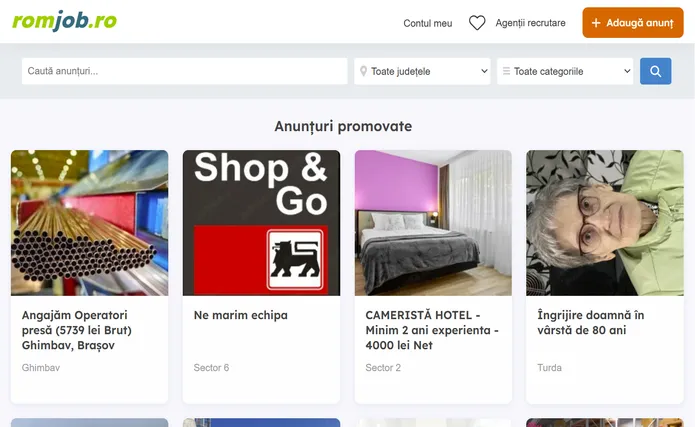
Task: Click the blue magnifier search button
Action: 655,71
